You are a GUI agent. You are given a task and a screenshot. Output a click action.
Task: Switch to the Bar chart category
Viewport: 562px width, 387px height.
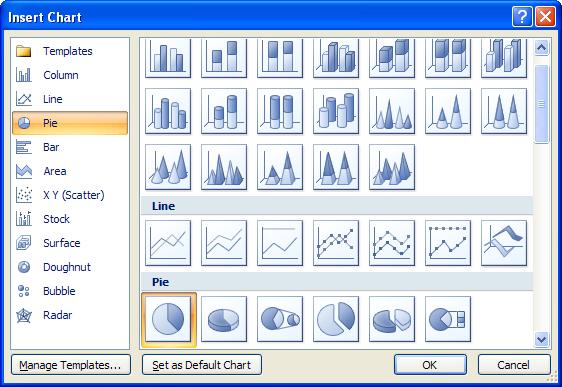pyautogui.click(x=70, y=147)
